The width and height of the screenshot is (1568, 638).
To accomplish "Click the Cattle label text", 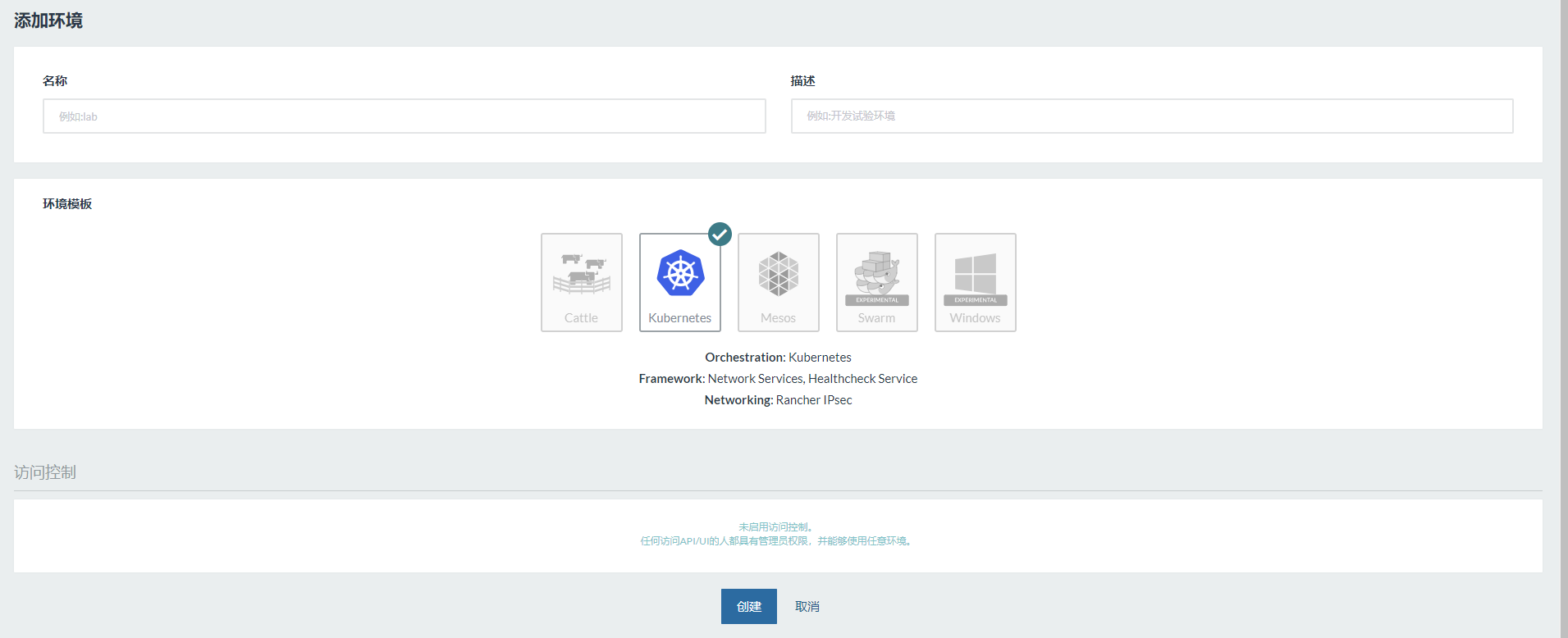I will 581,318.
